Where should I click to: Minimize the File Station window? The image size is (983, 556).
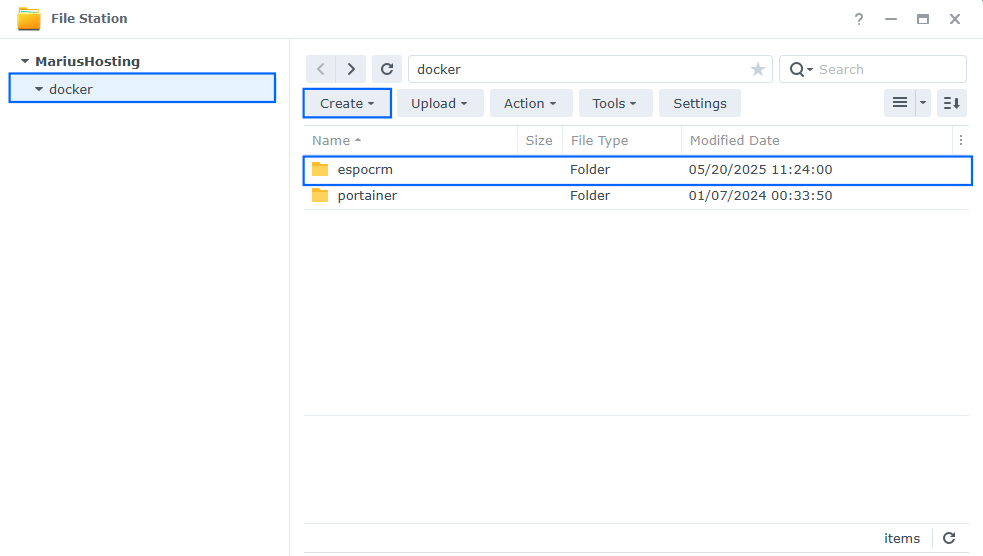pyautogui.click(x=891, y=19)
